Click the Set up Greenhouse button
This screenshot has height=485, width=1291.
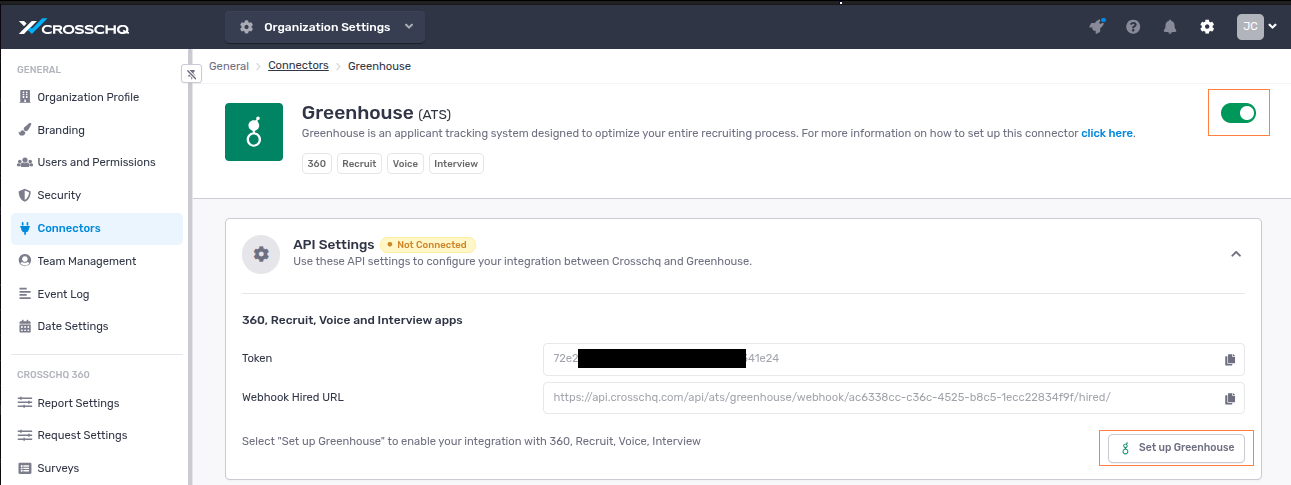pos(1177,448)
